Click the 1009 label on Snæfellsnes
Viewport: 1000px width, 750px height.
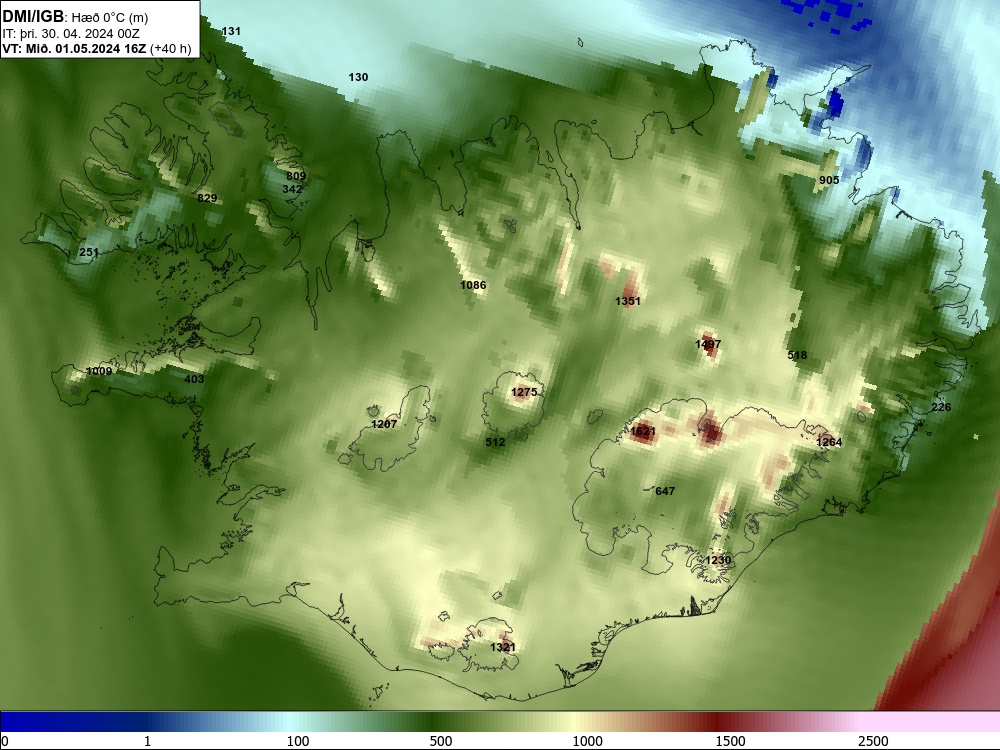[x=99, y=371]
